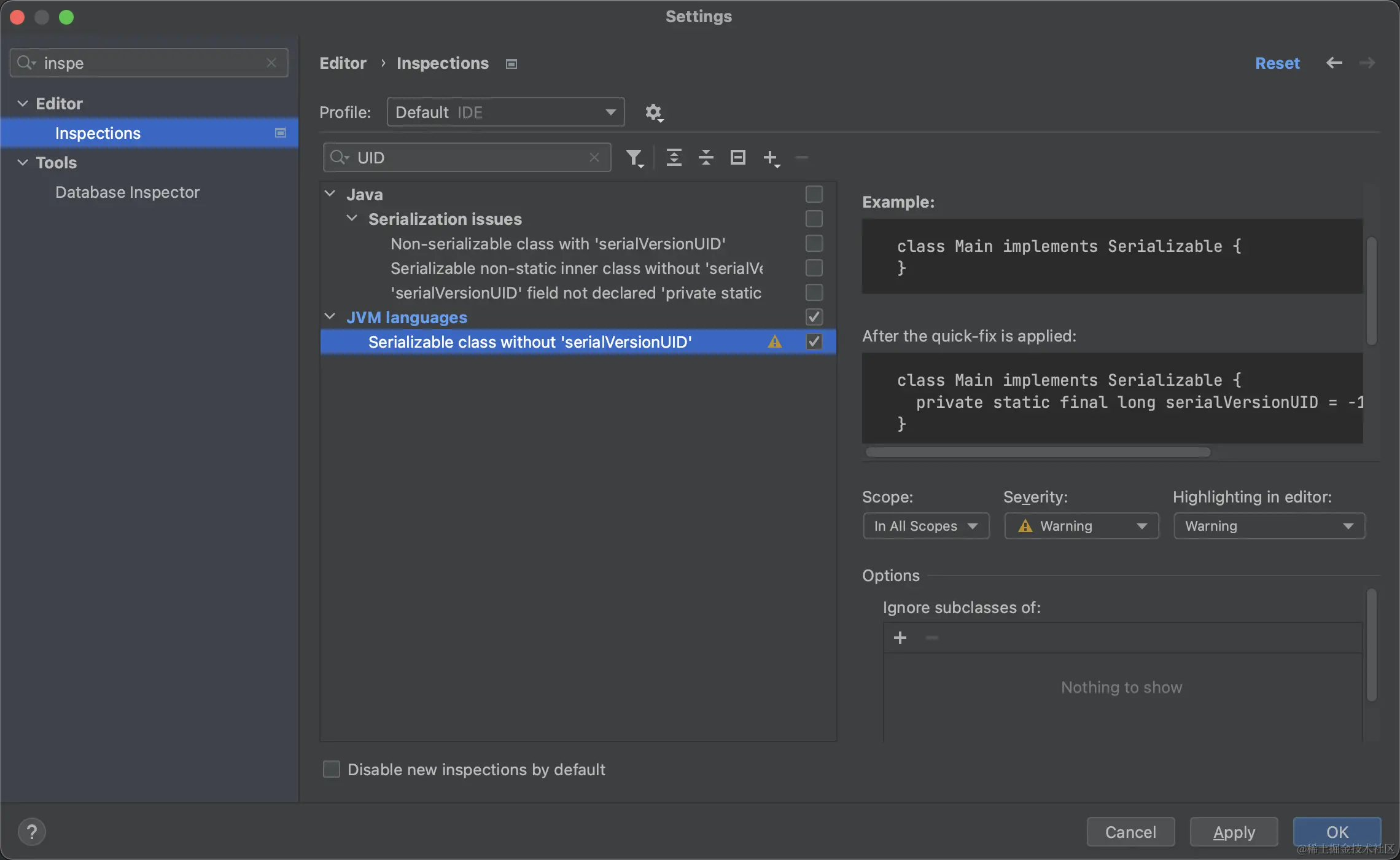The width and height of the screenshot is (1400, 860).
Task: Add a class under Ignore subclasses of
Action: (900, 638)
